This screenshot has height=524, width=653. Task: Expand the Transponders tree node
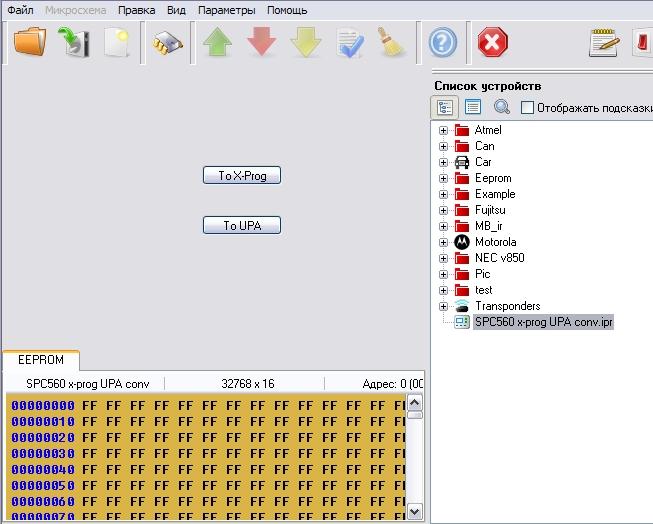click(x=444, y=306)
